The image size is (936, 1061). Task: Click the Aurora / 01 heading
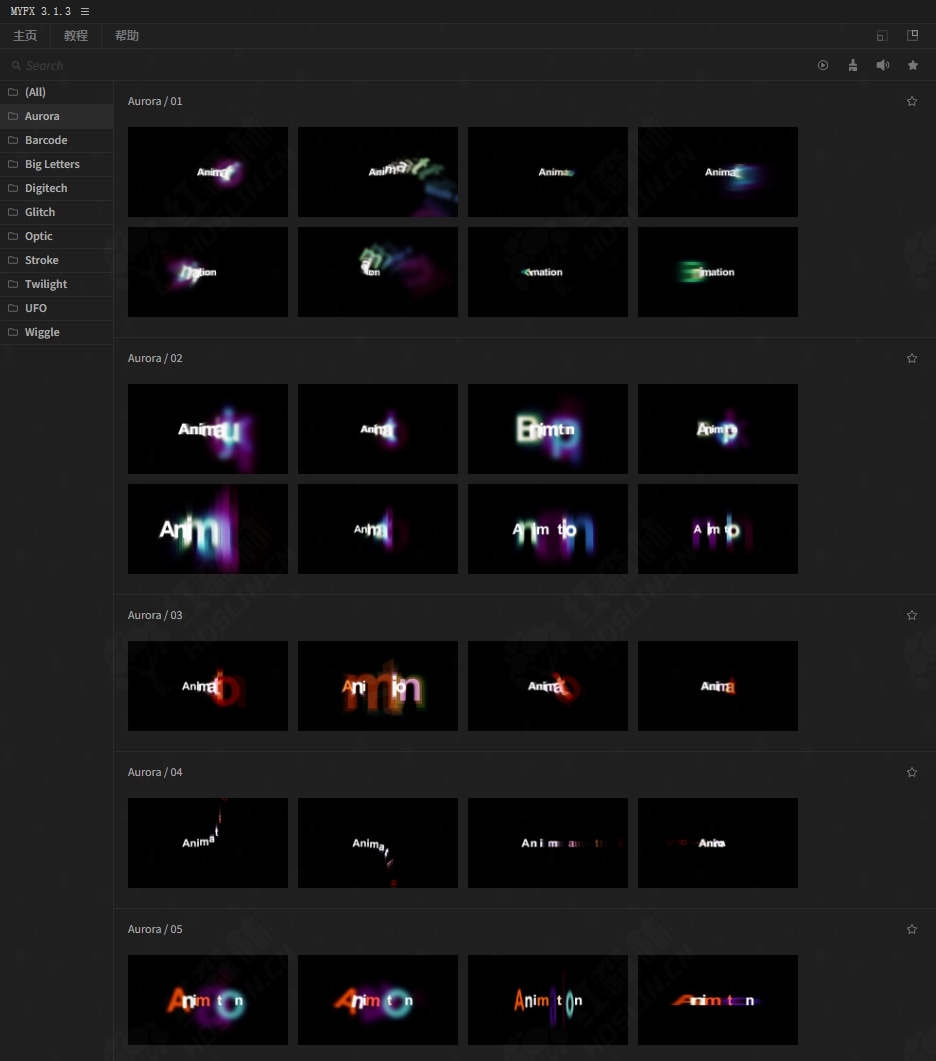pos(155,101)
